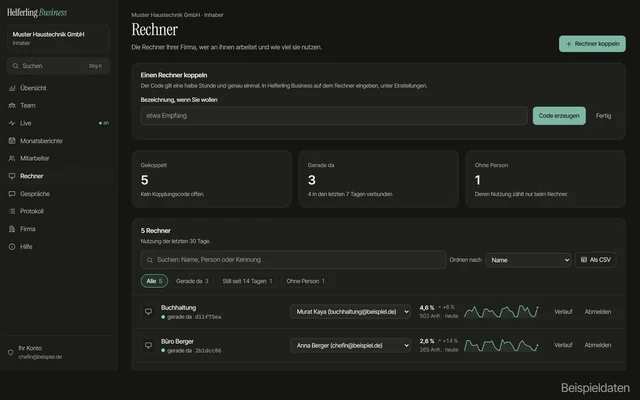
Task: Filter by Gerade da 3
Action: point(192,281)
